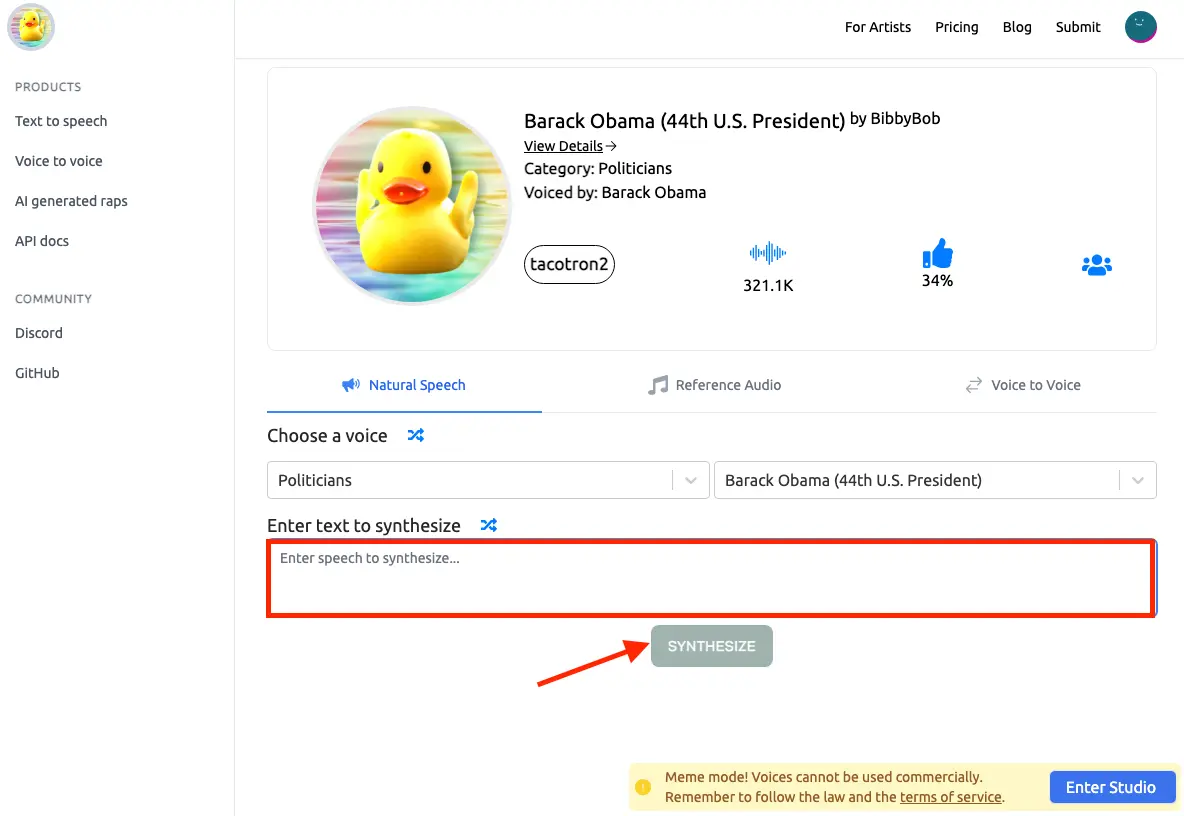Switch to the Natural Speech tab
This screenshot has height=816, width=1184.
[x=404, y=385]
